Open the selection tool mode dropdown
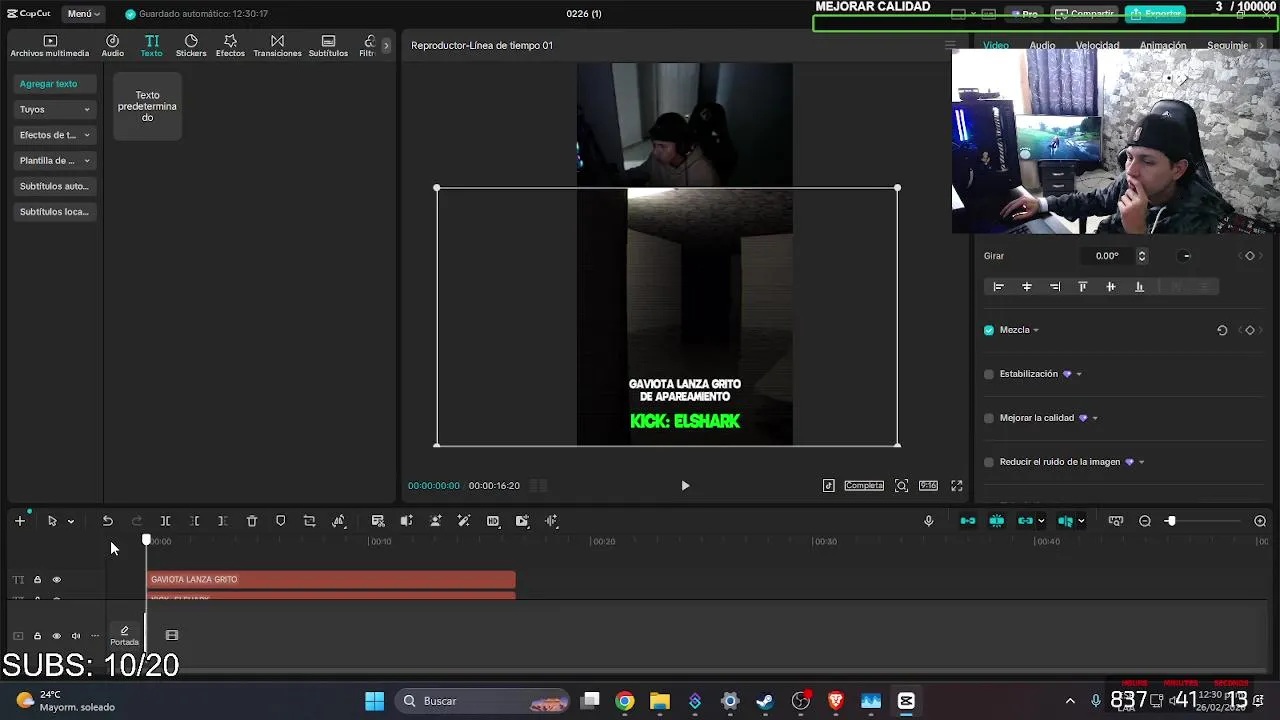1280x720 pixels. (x=71, y=521)
